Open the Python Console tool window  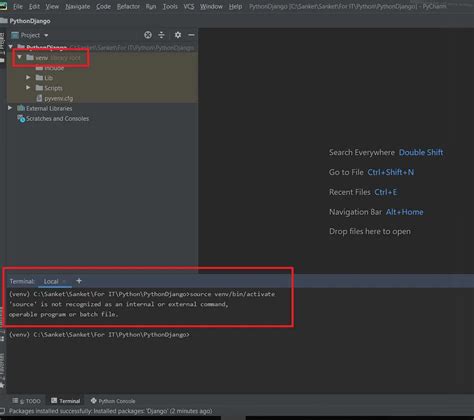coord(113,401)
